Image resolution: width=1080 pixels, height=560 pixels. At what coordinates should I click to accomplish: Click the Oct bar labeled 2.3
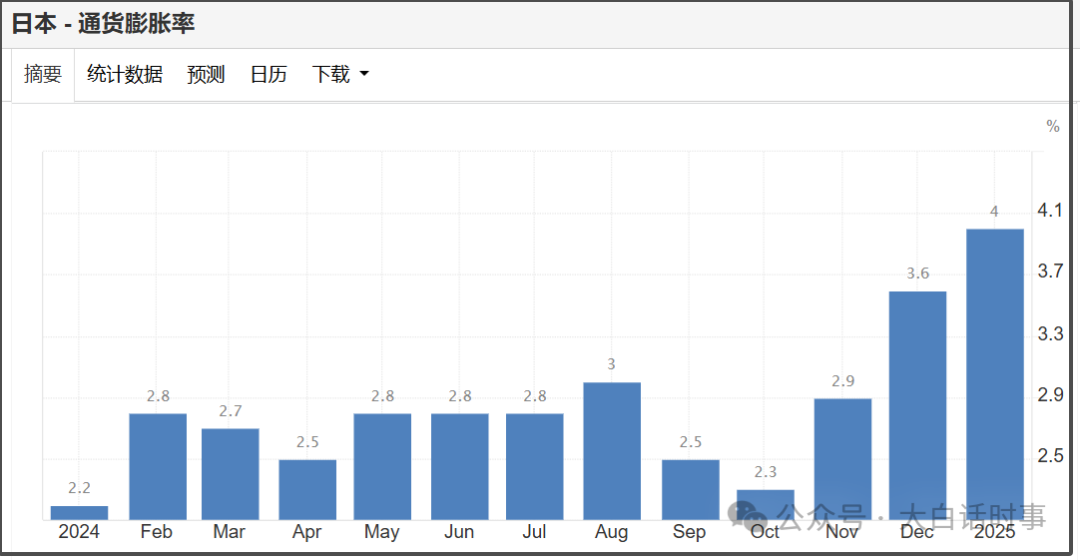(765, 505)
